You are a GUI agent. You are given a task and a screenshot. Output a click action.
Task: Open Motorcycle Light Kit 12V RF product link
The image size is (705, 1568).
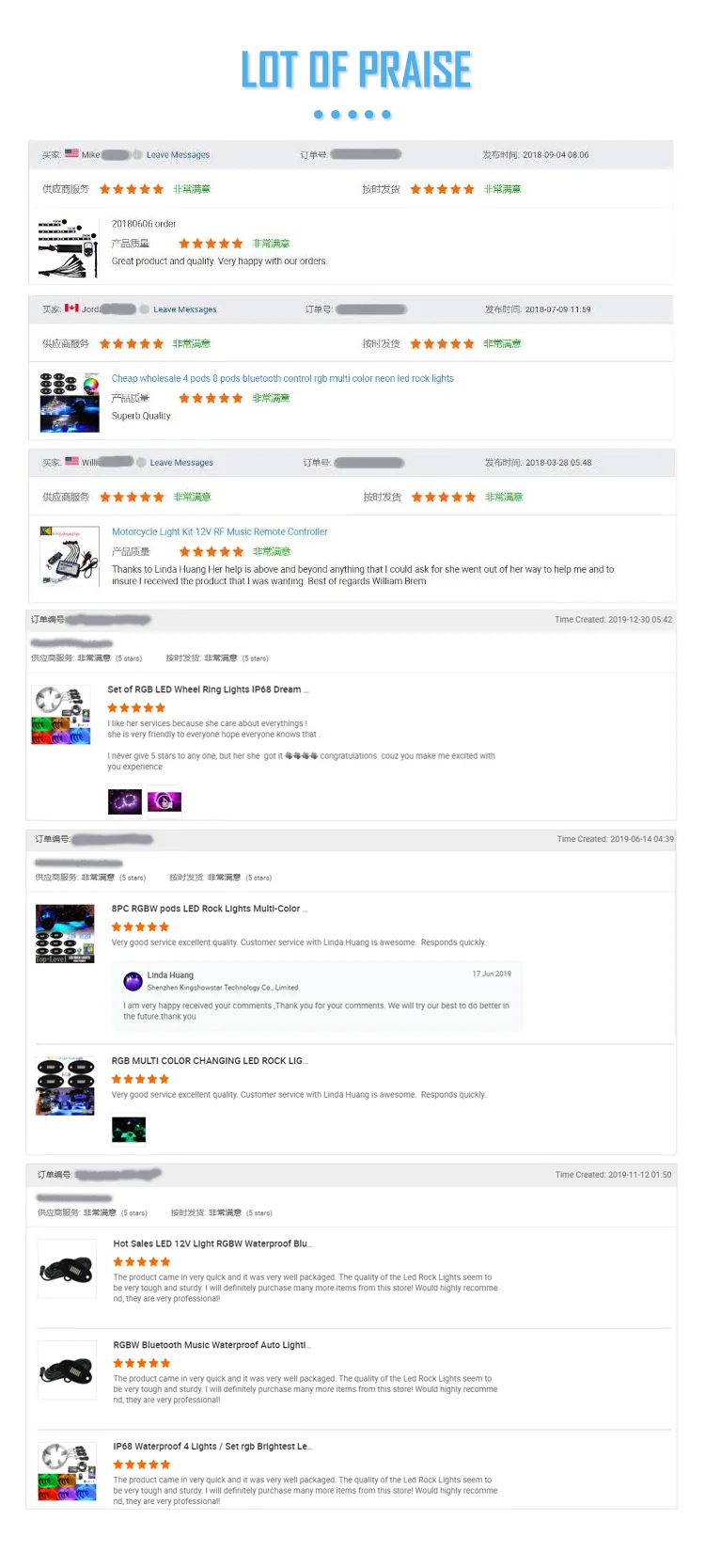tap(220, 532)
